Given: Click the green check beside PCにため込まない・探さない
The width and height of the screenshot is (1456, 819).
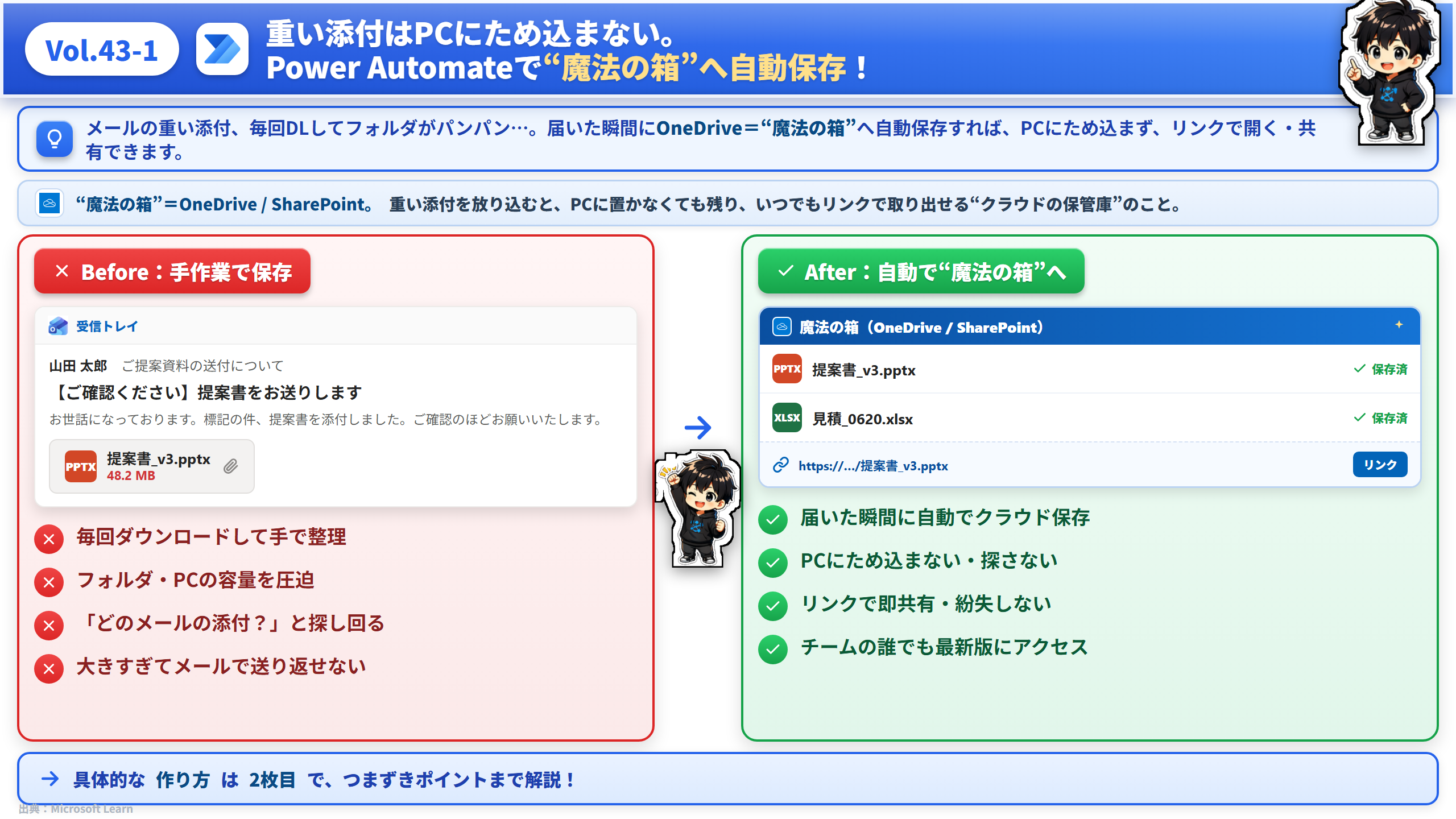Looking at the screenshot, I should (773, 562).
